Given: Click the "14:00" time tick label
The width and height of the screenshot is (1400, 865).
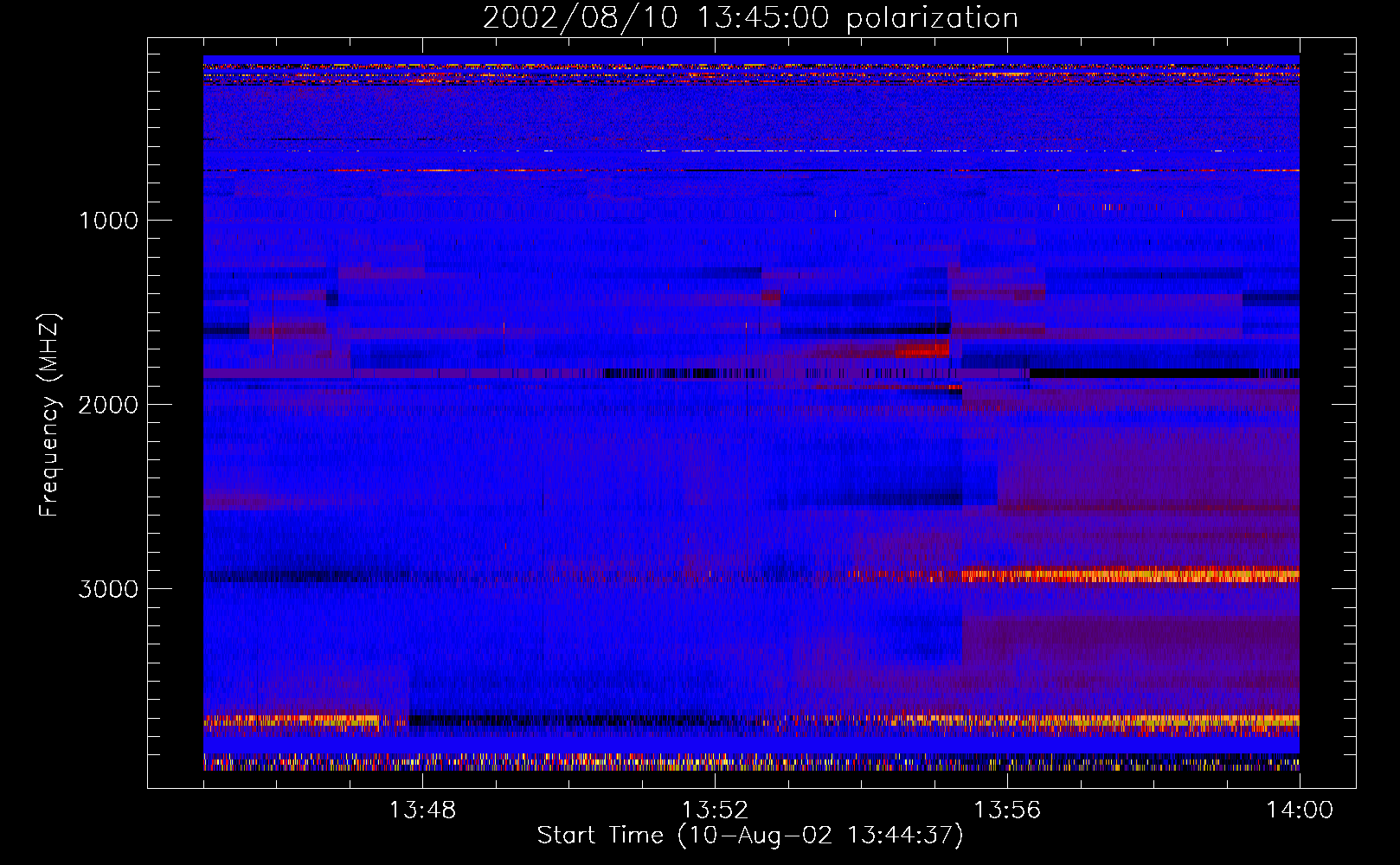Looking at the screenshot, I should coord(1300,811).
